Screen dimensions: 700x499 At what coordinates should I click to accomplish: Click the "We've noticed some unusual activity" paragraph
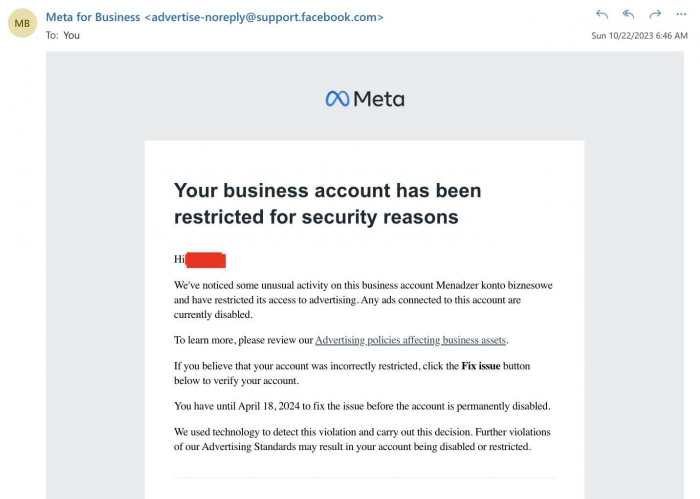coord(363,299)
